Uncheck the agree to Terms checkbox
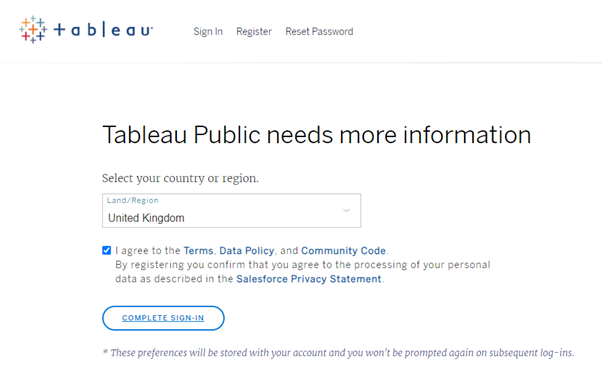The width and height of the screenshot is (602, 383). click(x=106, y=251)
